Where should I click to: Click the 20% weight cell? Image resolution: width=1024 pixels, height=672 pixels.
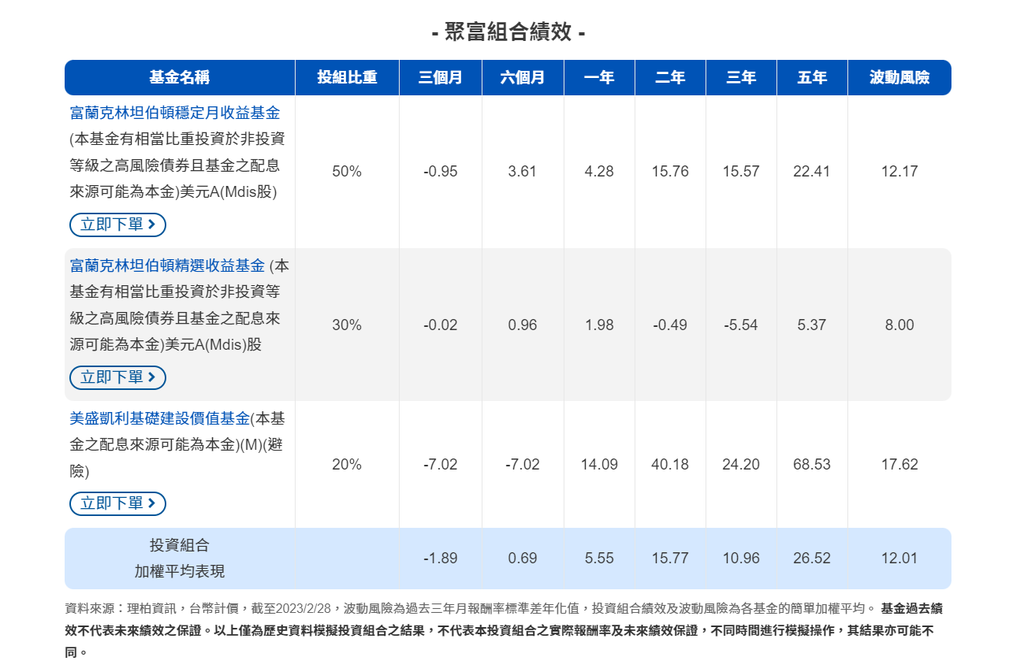pos(347,465)
